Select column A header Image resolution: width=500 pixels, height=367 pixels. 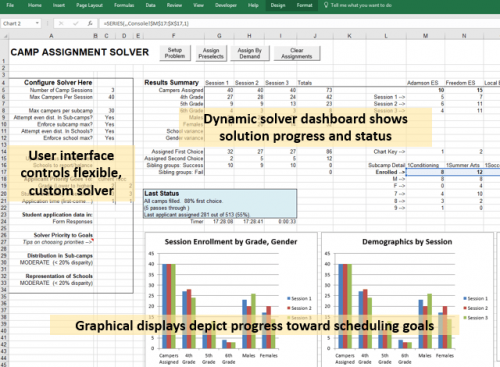pyautogui.click(x=51, y=36)
